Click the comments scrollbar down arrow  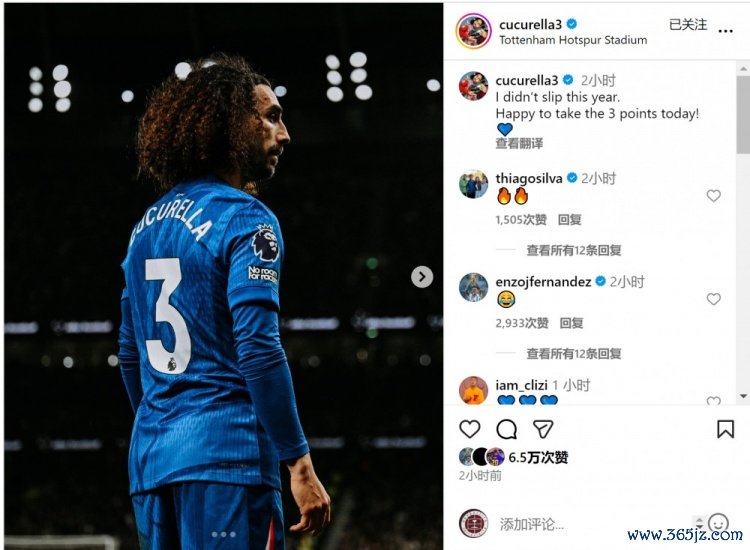(x=743, y=396)
